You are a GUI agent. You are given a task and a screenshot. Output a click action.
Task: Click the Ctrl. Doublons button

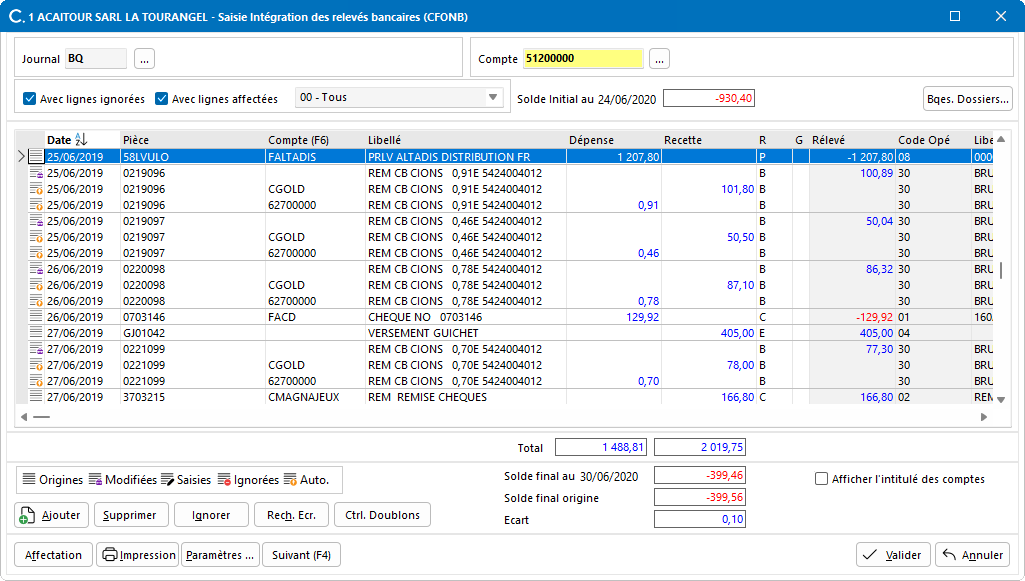point(382,515)
